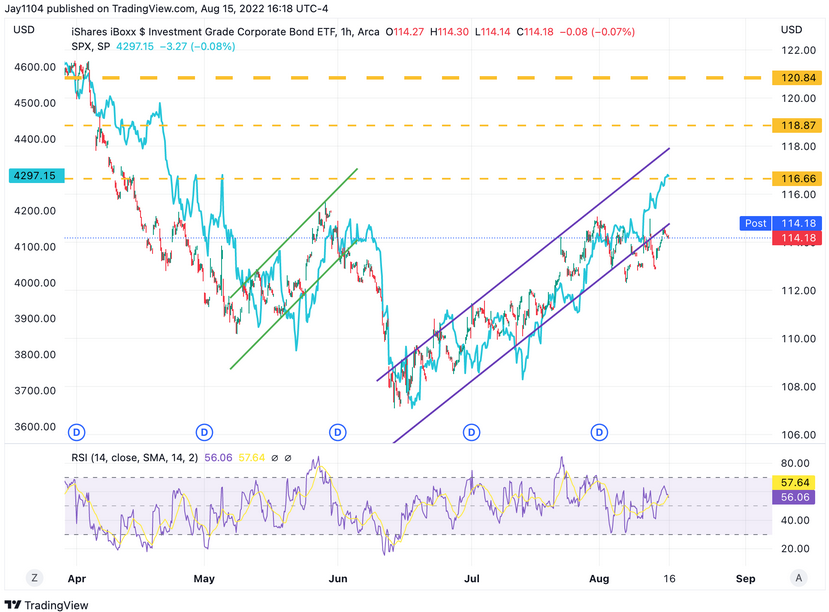This screenshot has height=612, width=829.
Task: Click the A auto-scale button at bottom-right
Action: pyautogui.click(x=798, y=578)
